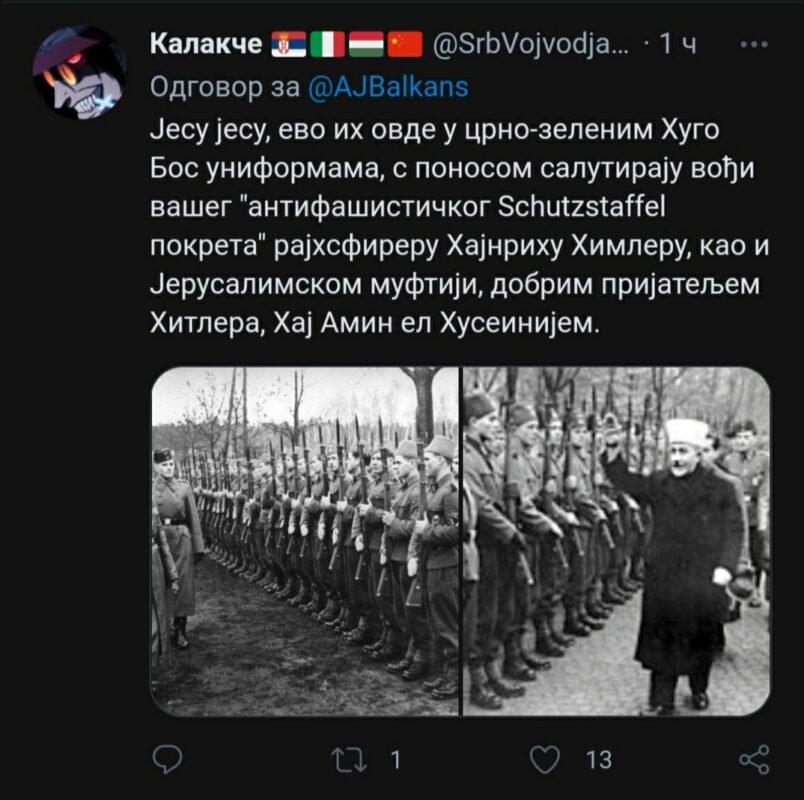Open the tweet by clicking its text body

tap(459, 226)
